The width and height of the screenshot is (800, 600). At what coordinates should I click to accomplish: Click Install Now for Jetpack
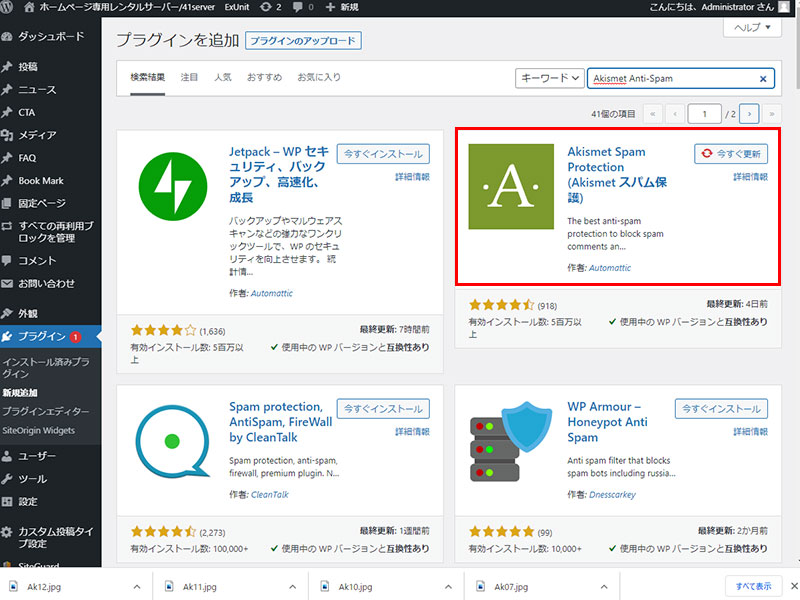pos(384,154)
